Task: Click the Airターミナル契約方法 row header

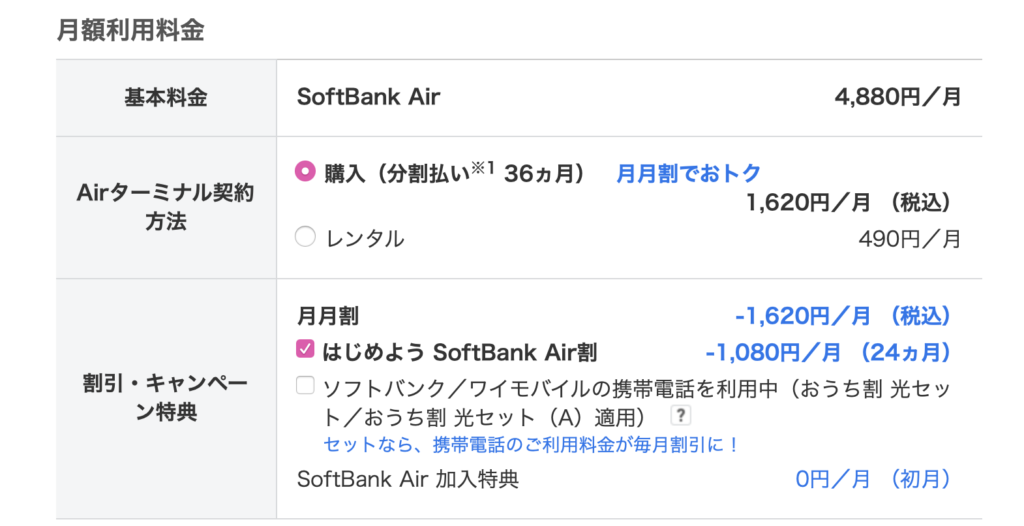Action: (x=166, y=207)
